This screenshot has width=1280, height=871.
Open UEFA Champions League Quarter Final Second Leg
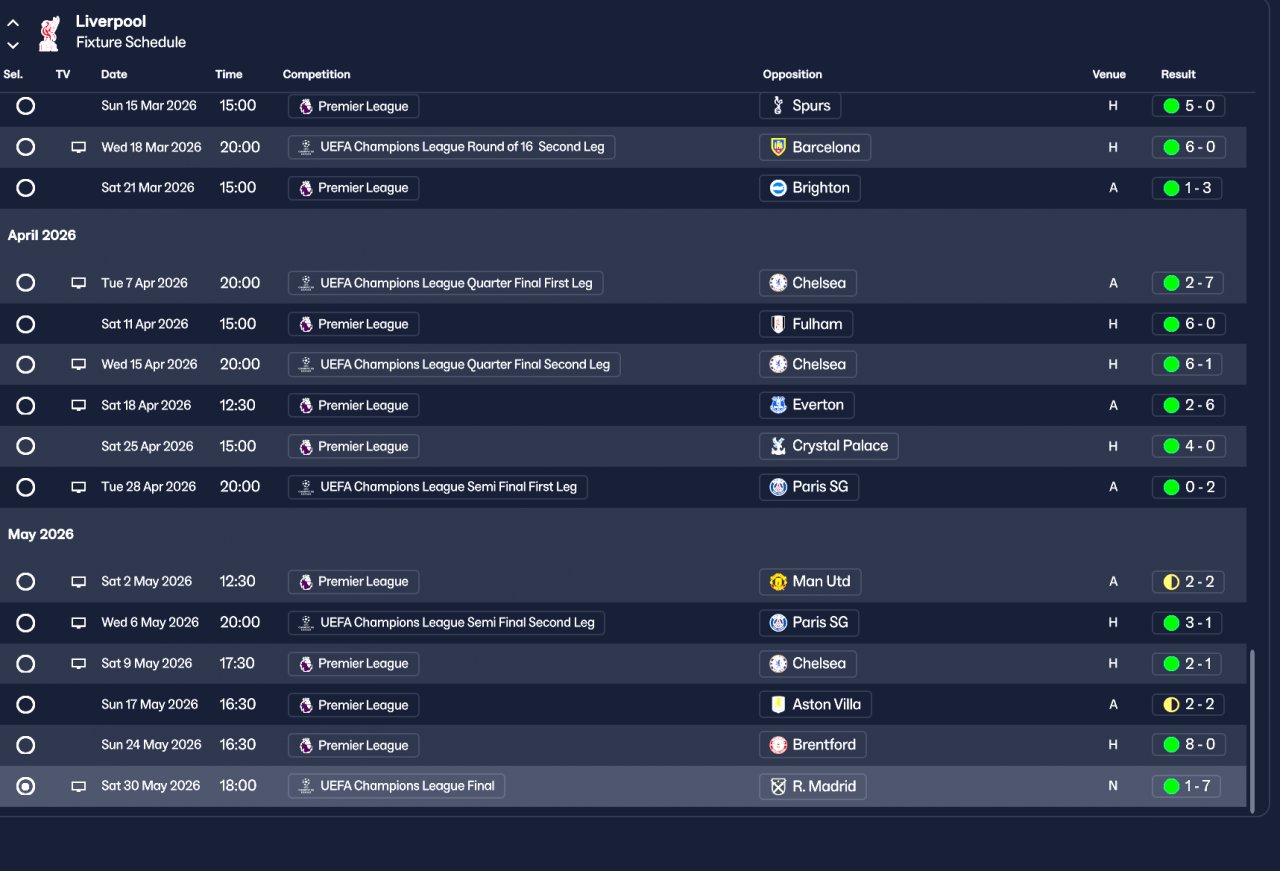click(x=455, y=365)
